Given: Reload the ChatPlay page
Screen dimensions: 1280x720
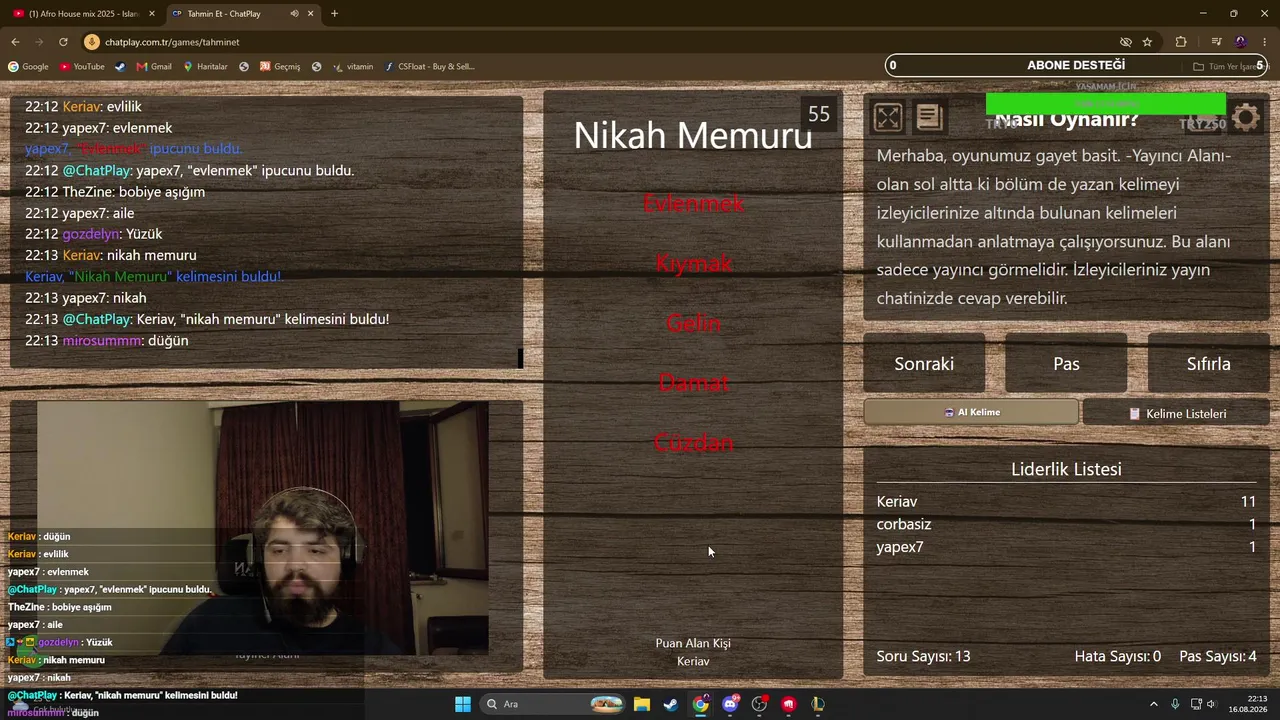Looking at the screenshot, I should click(x=63, y=42).
